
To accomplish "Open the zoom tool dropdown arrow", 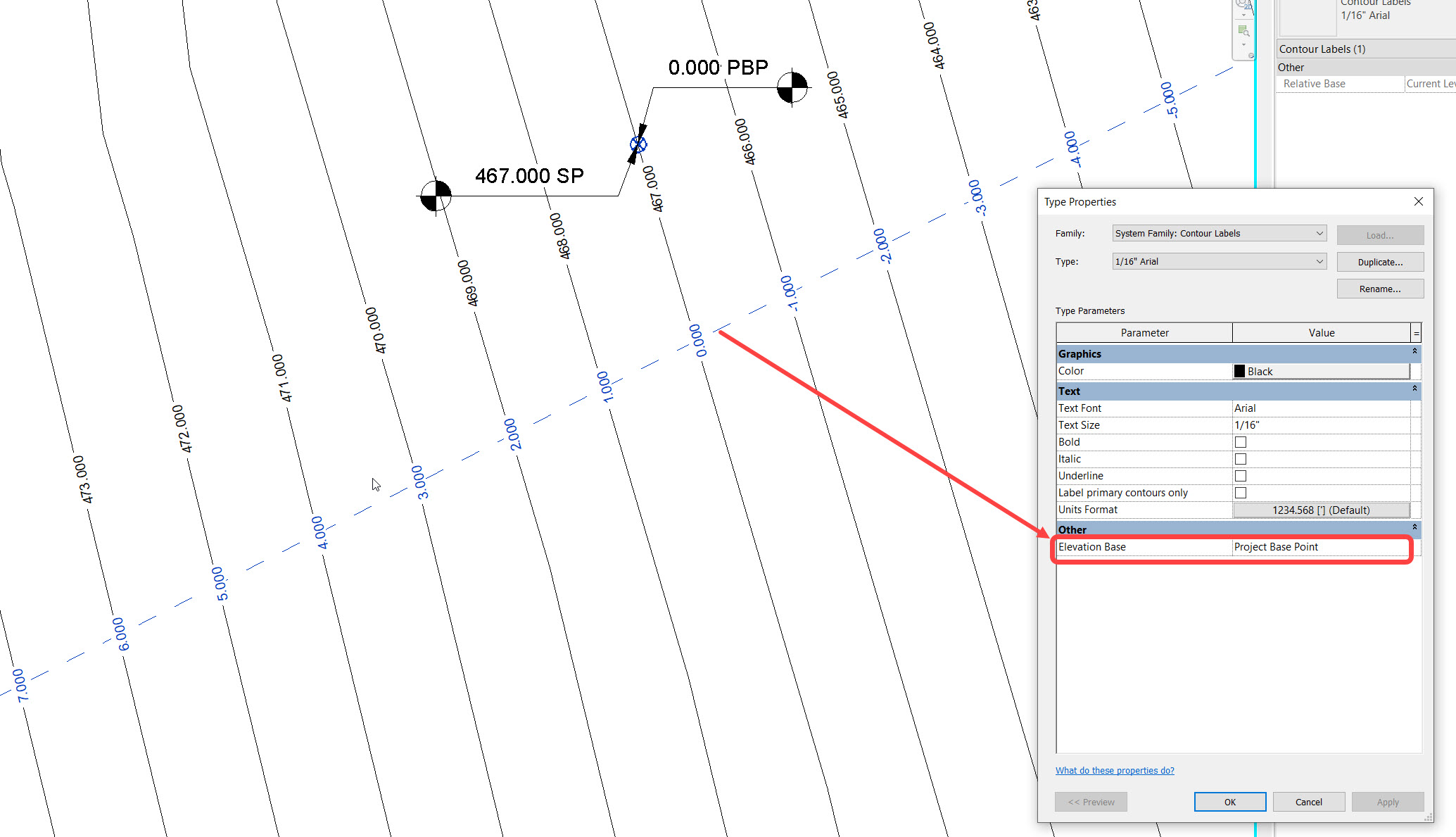I will [x=1243, y=44].
